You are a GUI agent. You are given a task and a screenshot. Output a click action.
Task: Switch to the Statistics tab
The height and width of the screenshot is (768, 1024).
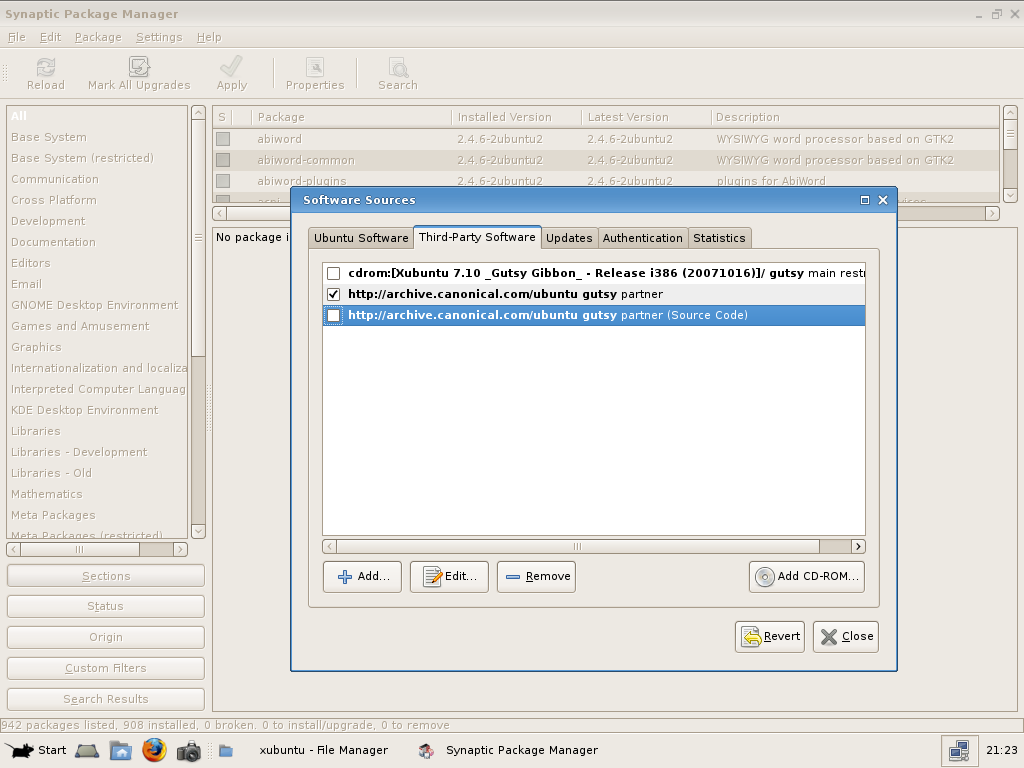tap(719, 238)
